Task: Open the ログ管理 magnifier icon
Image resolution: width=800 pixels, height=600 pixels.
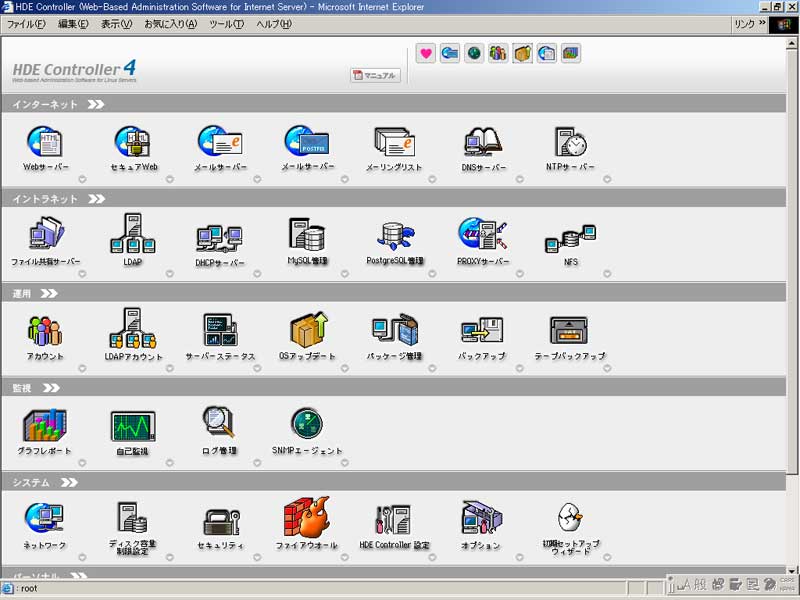Action: (x=219, y=423)
